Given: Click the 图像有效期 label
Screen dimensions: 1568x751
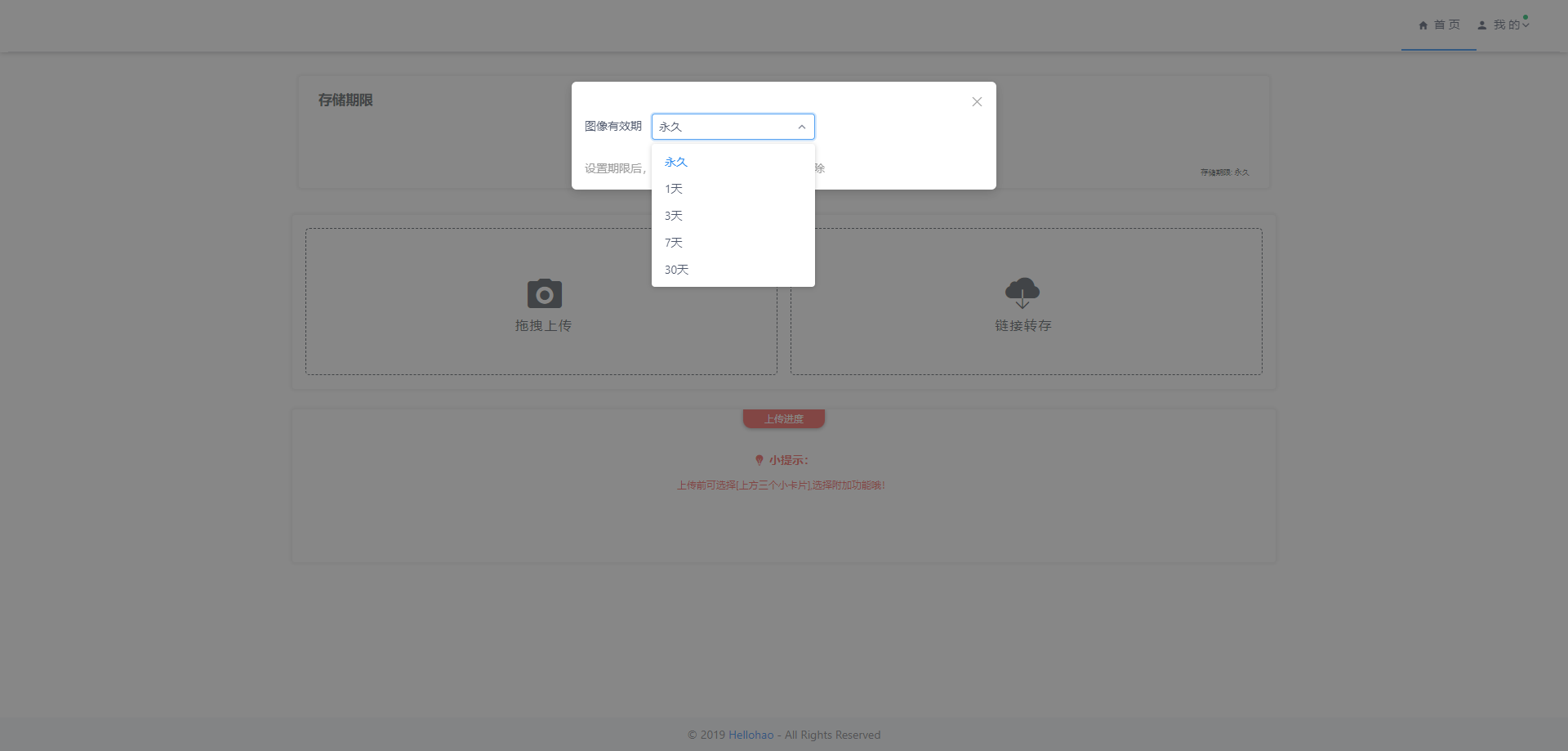Looking at the screenshot, I should 613,126.
